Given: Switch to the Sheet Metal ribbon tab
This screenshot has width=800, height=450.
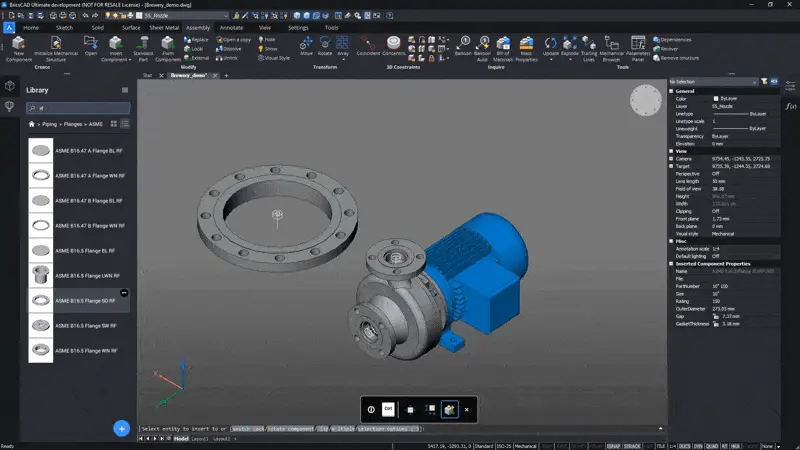Looking at the screenshot, I should pos(164,28).
